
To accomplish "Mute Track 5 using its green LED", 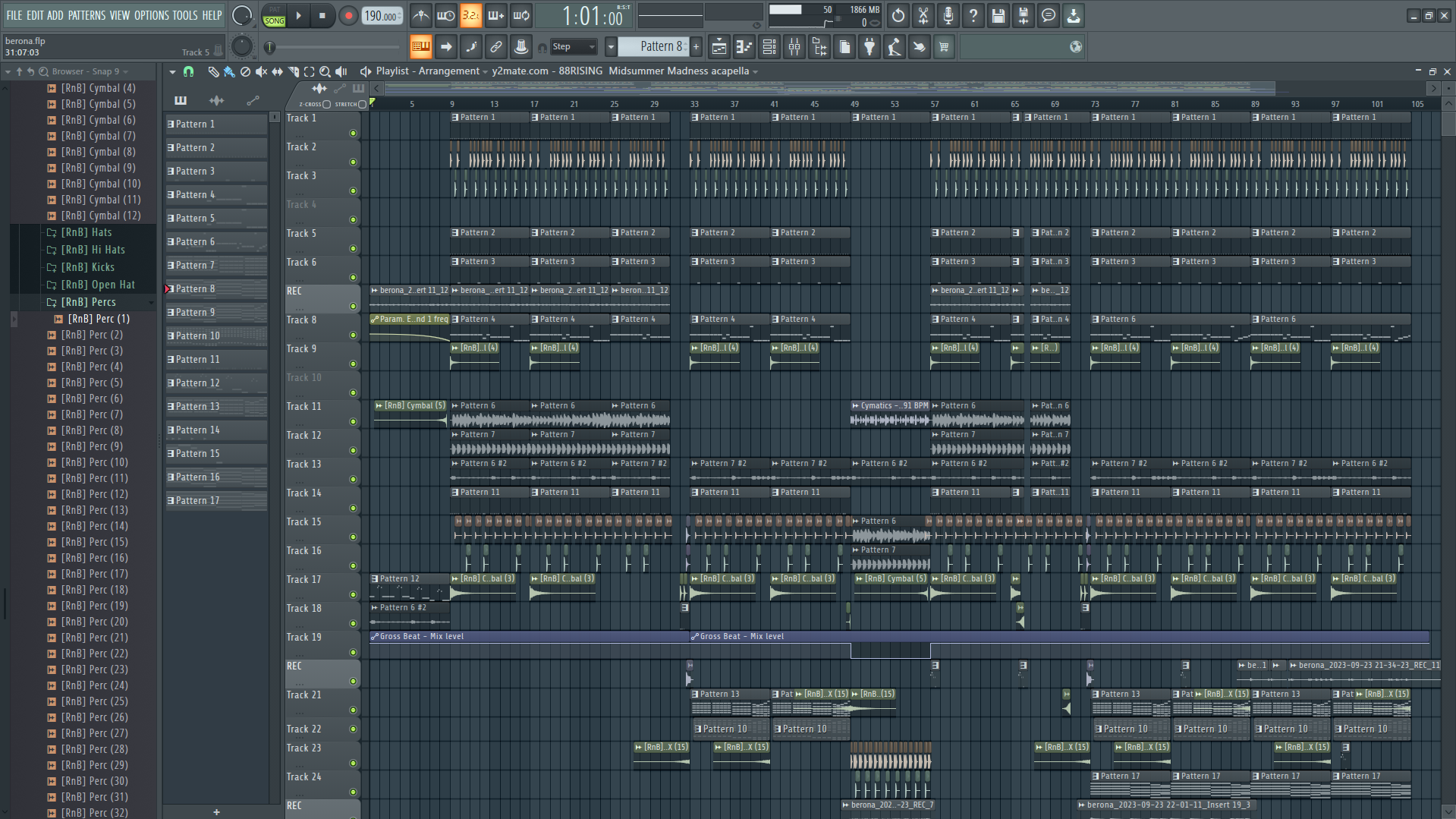I will click(x=353, y=248).
